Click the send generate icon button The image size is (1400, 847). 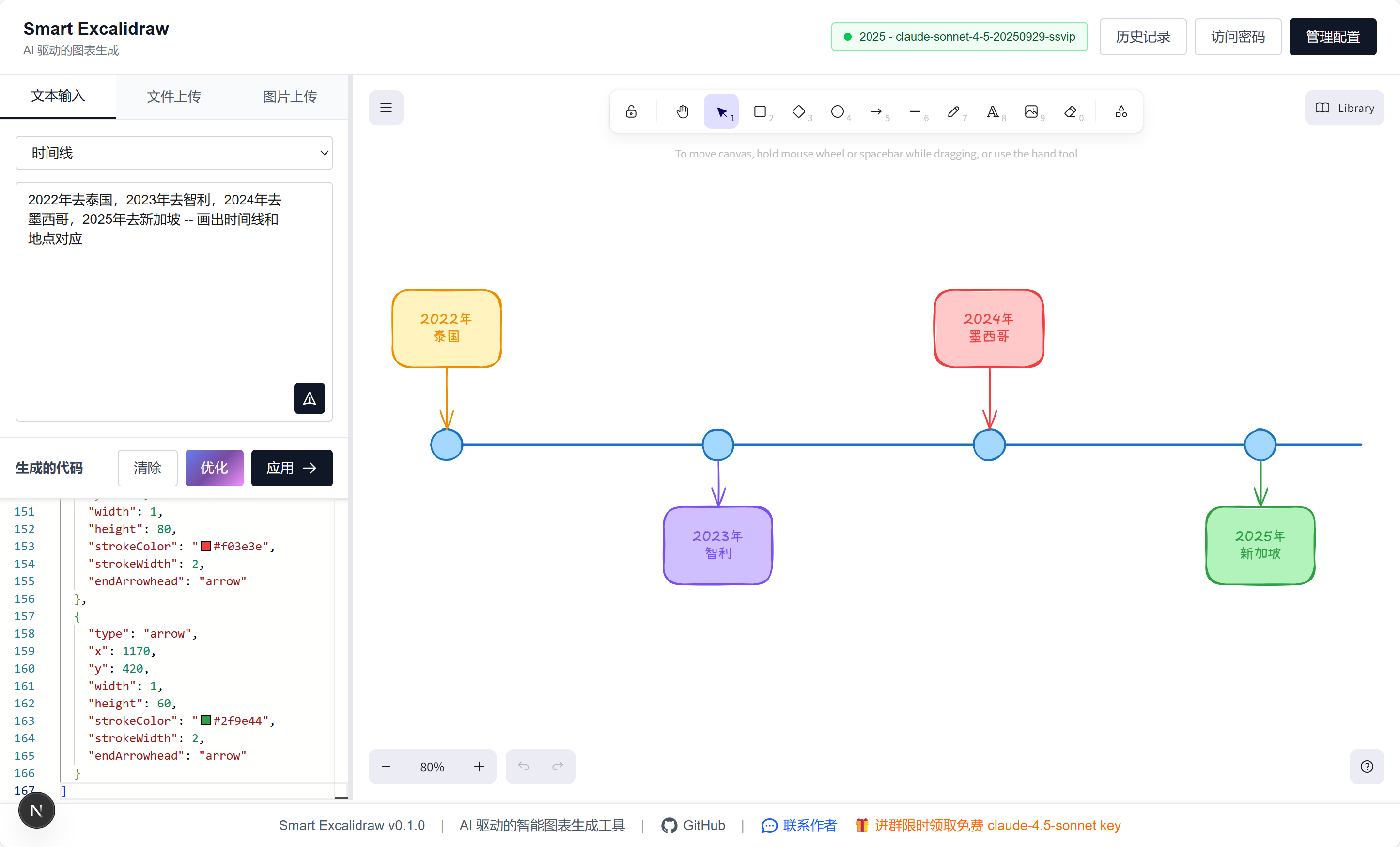(309, 398)
